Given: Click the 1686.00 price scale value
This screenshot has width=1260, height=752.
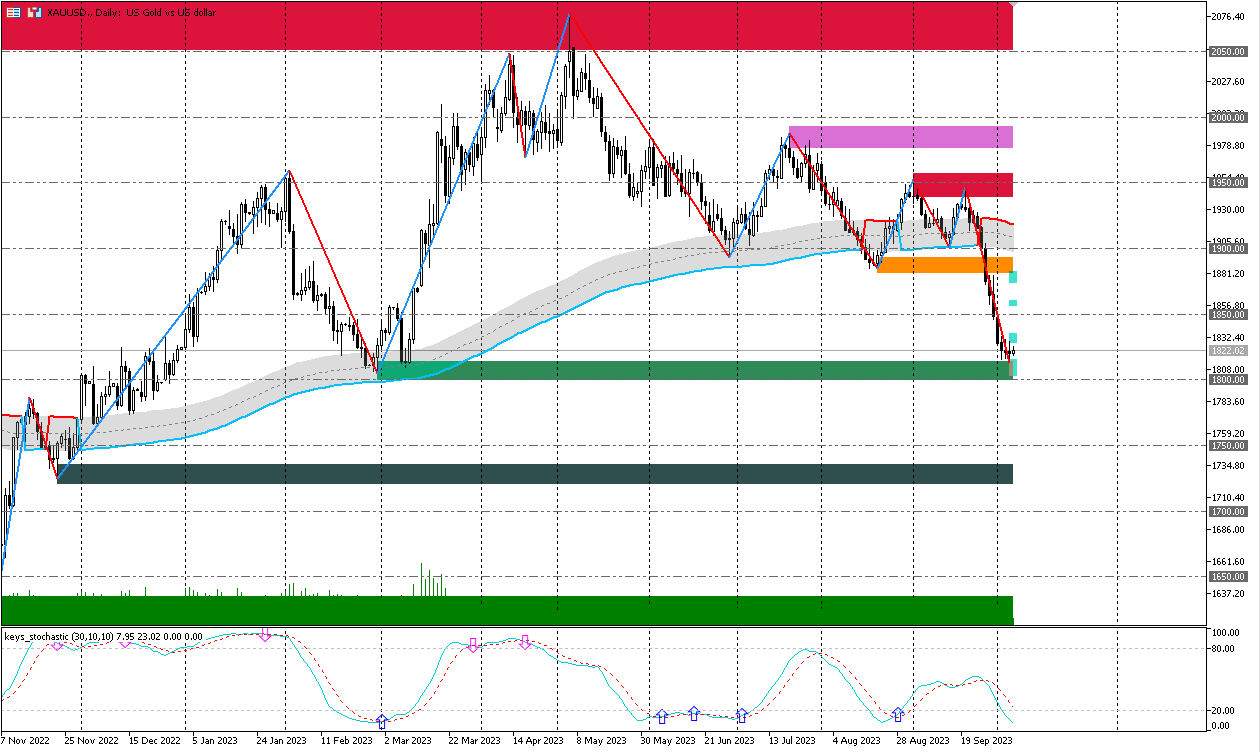Looking at the screenshot, I should click(1226, 529).
